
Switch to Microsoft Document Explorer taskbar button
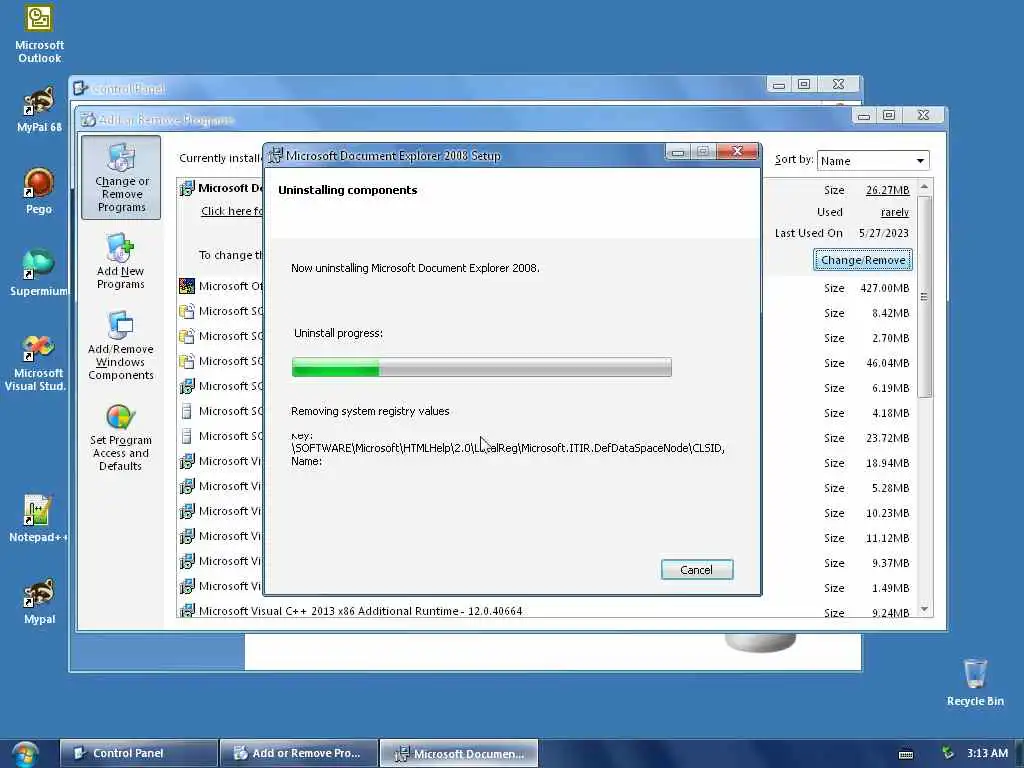459,753
